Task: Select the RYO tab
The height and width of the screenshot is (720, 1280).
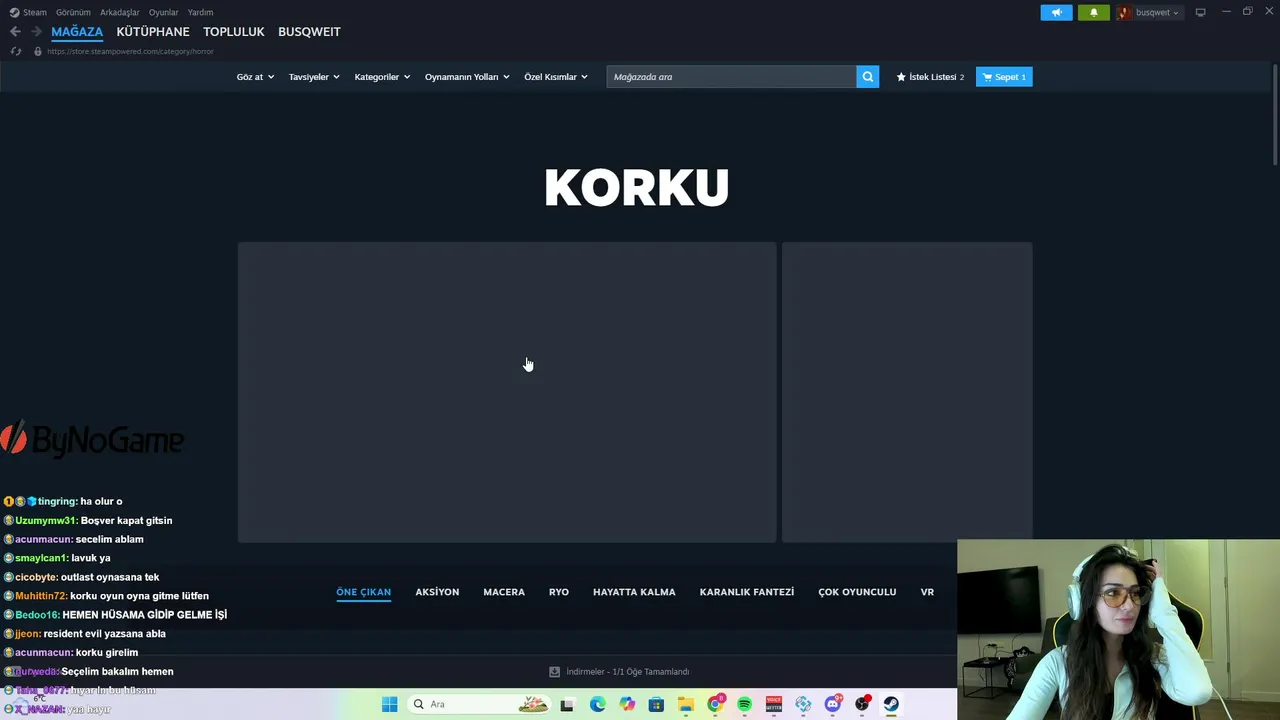Action: point(559,592)
